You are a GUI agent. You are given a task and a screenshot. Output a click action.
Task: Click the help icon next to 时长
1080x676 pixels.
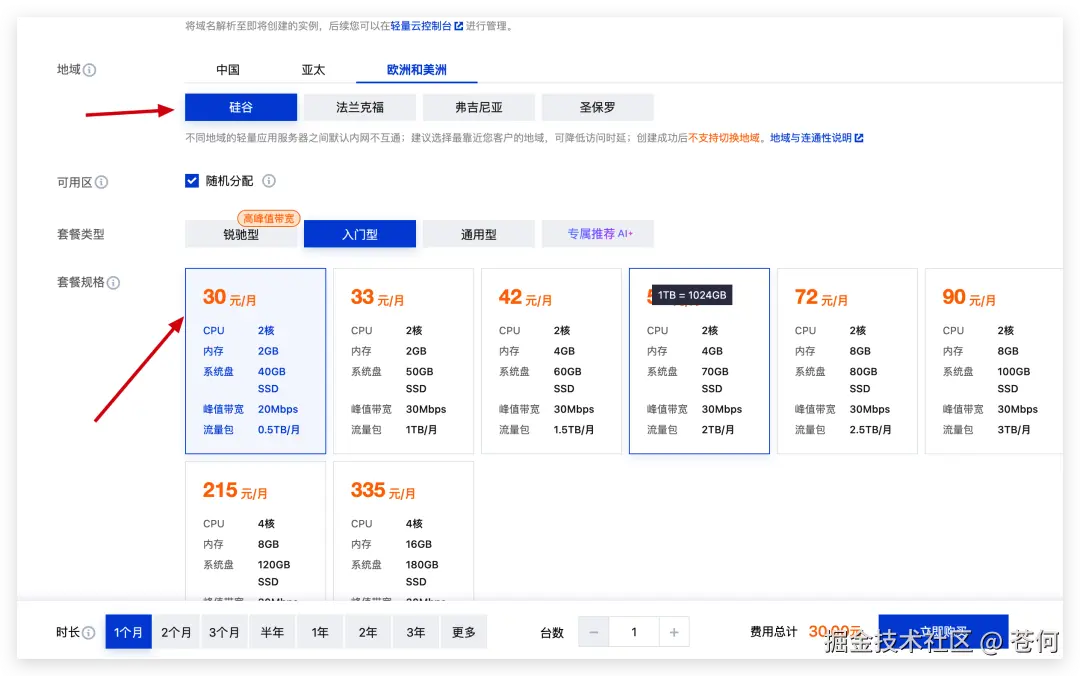pyautogui.click(x=90, y=631)
